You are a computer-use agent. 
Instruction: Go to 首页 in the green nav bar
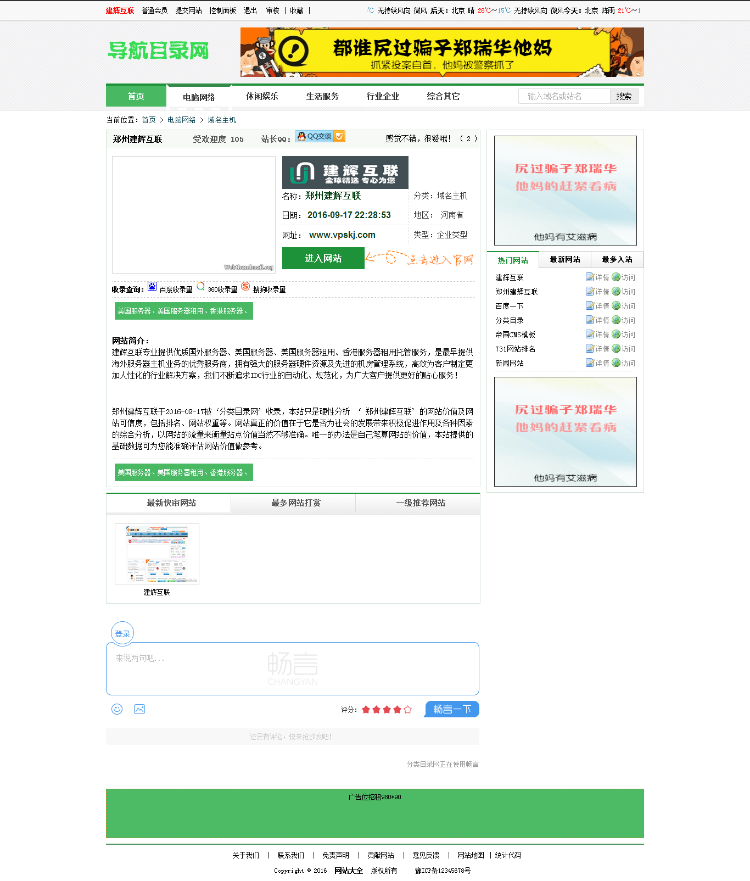(136, 96)
